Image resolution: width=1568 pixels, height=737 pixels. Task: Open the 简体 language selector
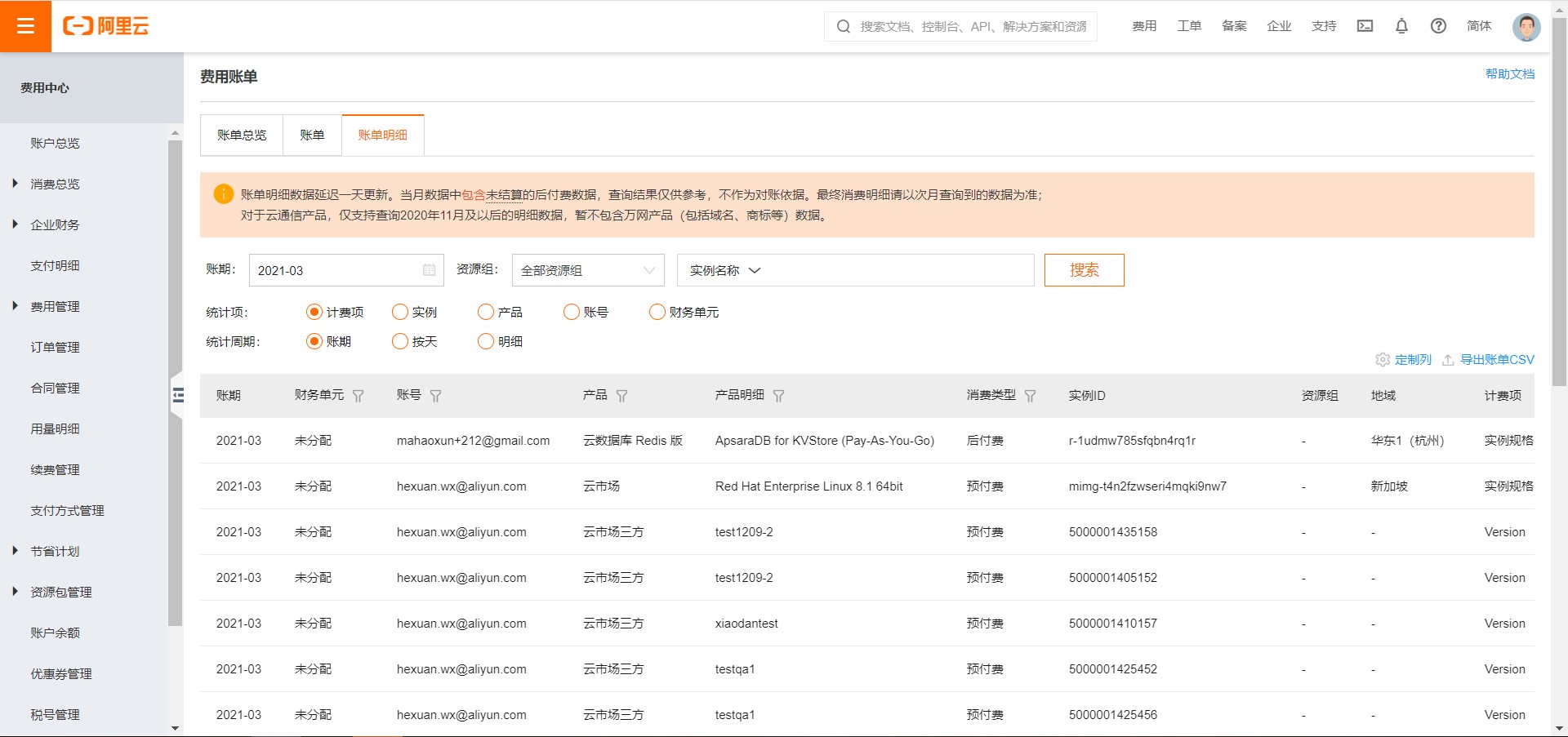coord(1479,26)
